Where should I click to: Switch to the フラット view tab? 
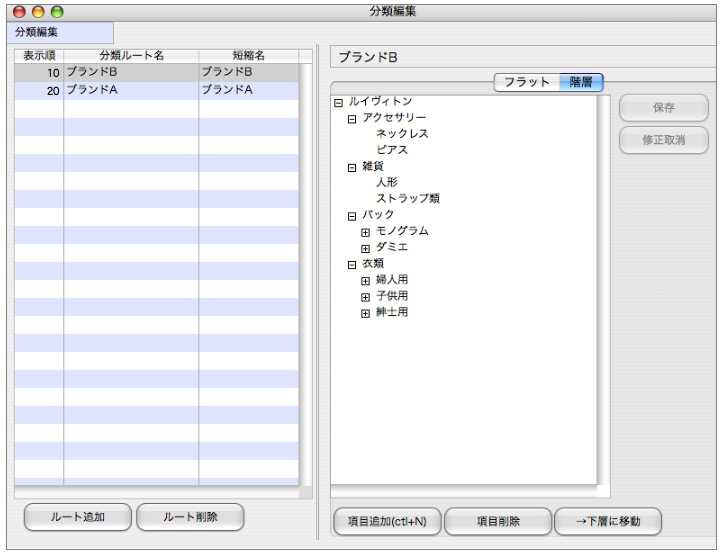(x=527, y=82)
